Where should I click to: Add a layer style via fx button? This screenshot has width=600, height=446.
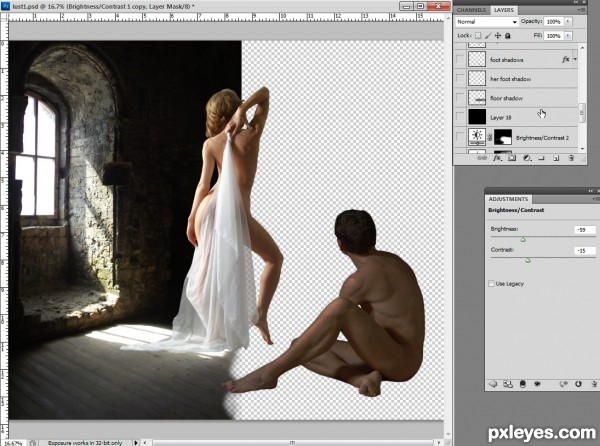pyautogui.click(x=497, y=158)
